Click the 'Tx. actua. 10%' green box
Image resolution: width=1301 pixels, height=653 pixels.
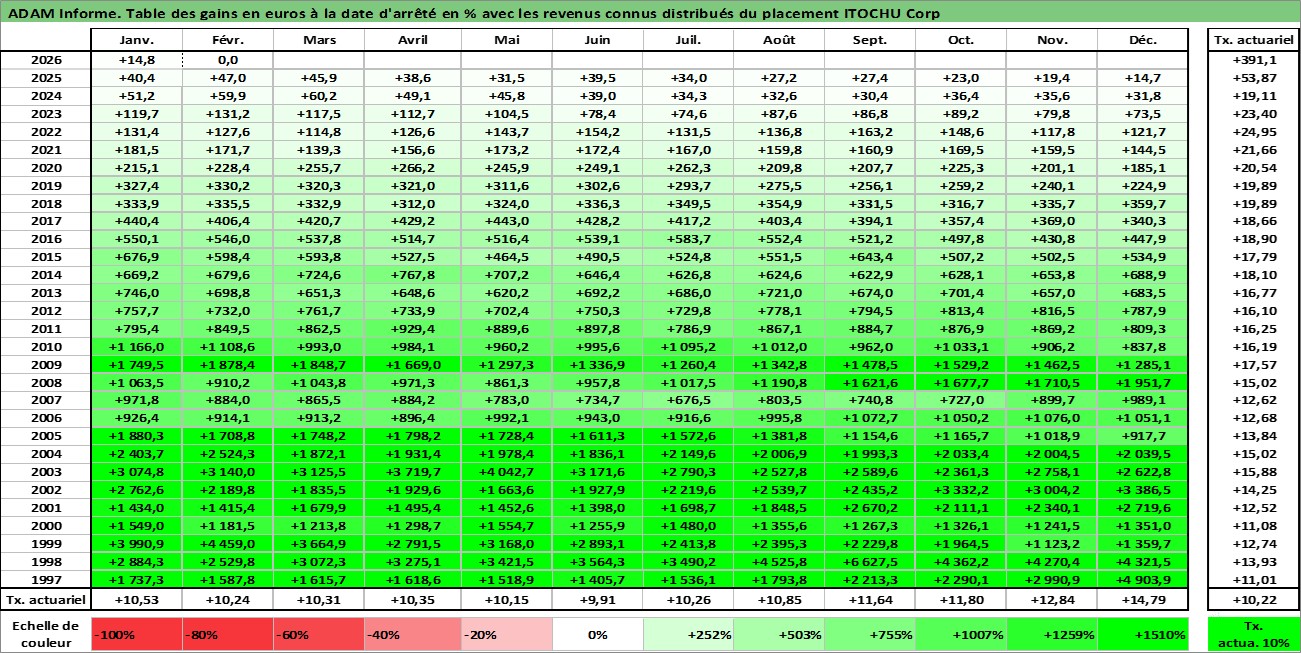(x=1253, y=634)
